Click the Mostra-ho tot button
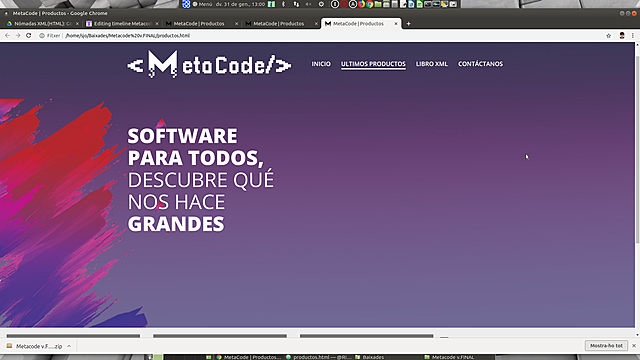This screenshot has height=360, width=640. pyautogui.click(x=606, y=346)
